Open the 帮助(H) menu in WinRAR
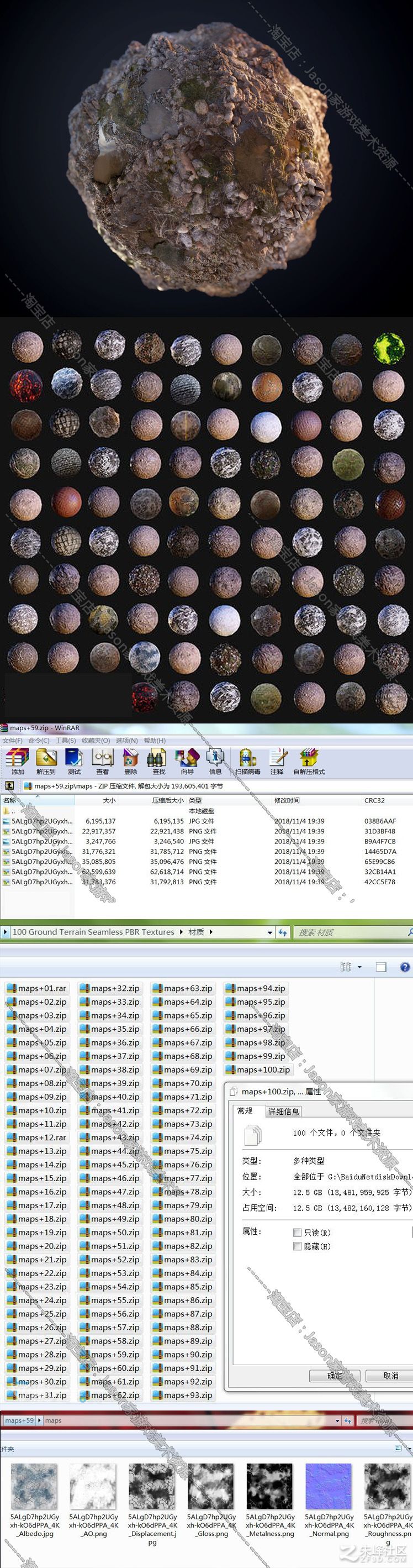 pyautogui.click(x=155, y=740)
